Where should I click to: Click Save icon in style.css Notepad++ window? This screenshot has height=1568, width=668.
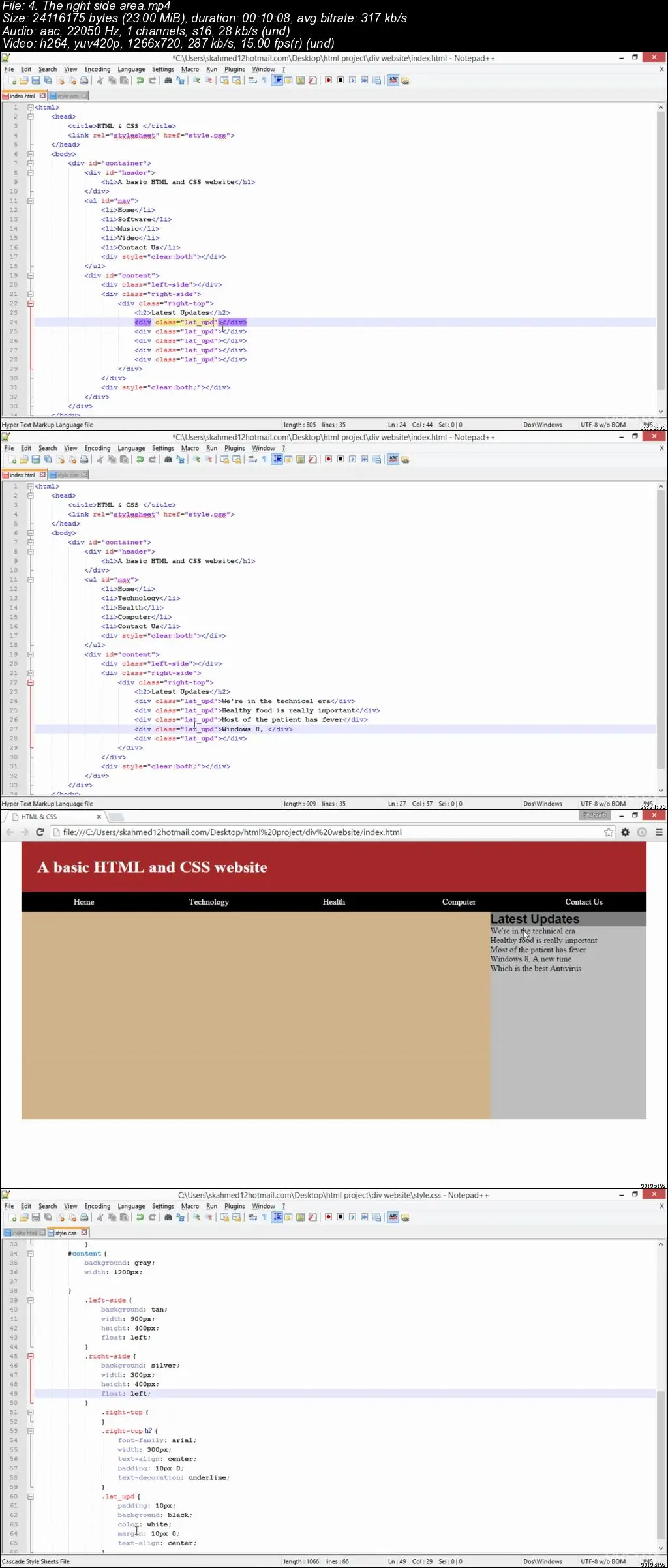tap(36, 1218)
